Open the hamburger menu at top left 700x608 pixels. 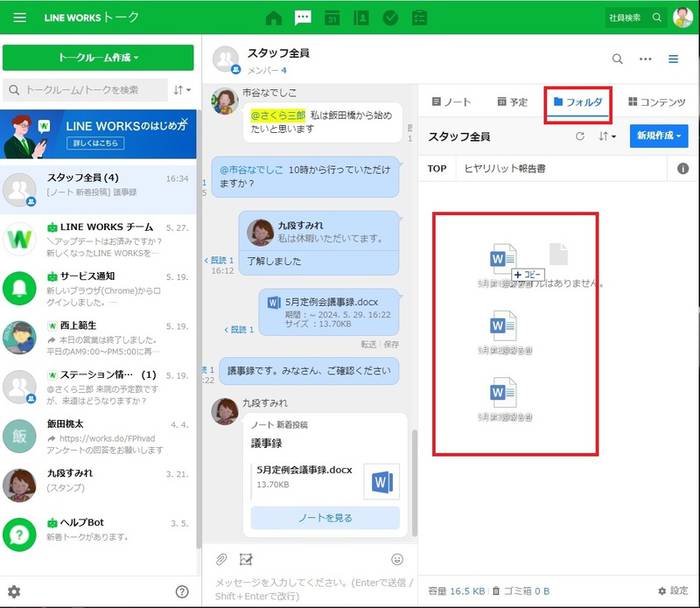(x=19, y=17)
